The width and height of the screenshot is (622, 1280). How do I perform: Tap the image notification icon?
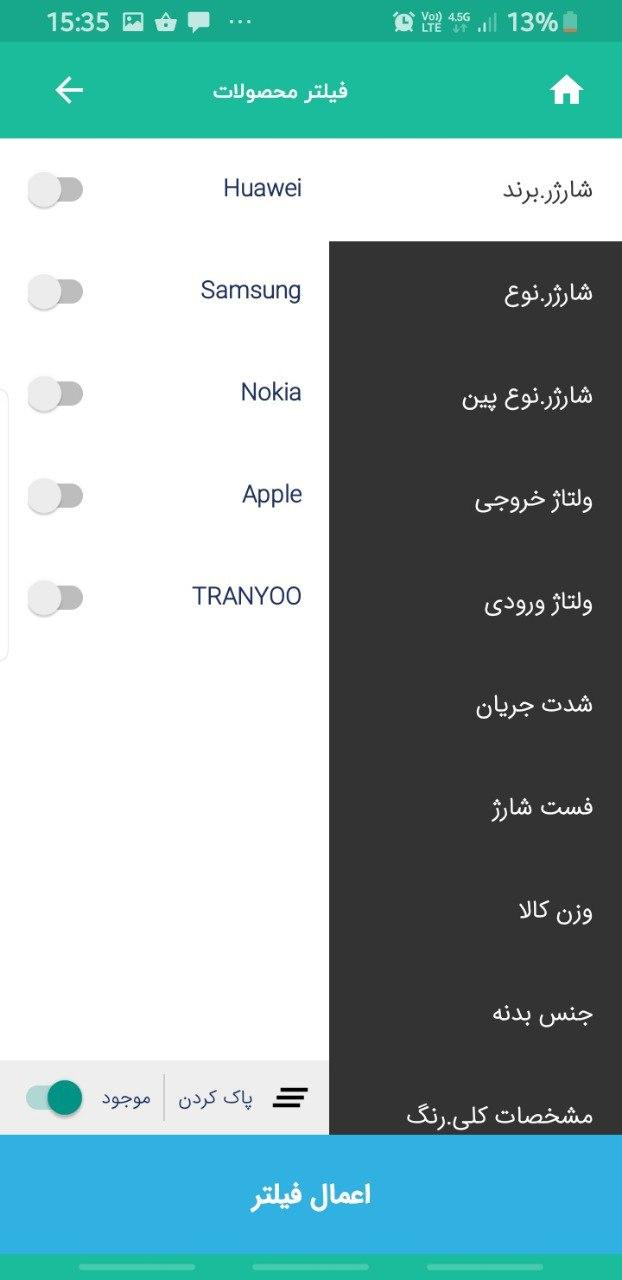click(133, 21)
